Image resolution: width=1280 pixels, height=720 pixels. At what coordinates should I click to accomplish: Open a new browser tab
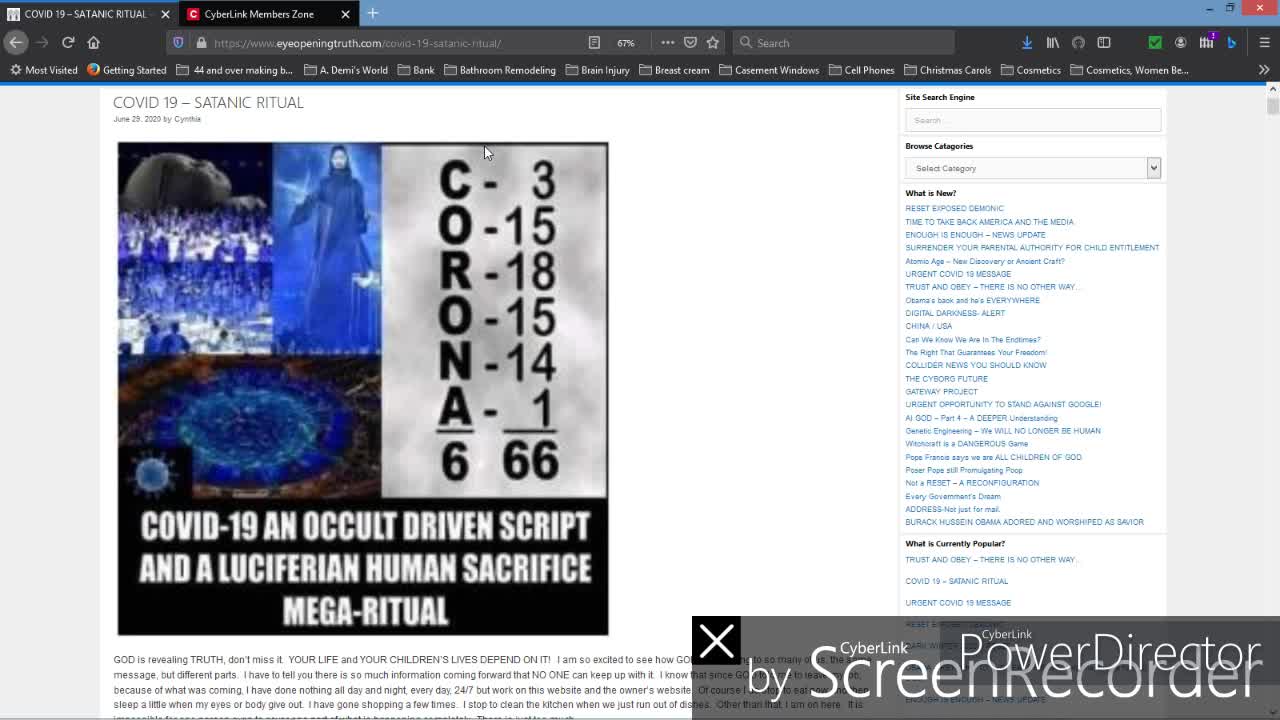(372, 13)
